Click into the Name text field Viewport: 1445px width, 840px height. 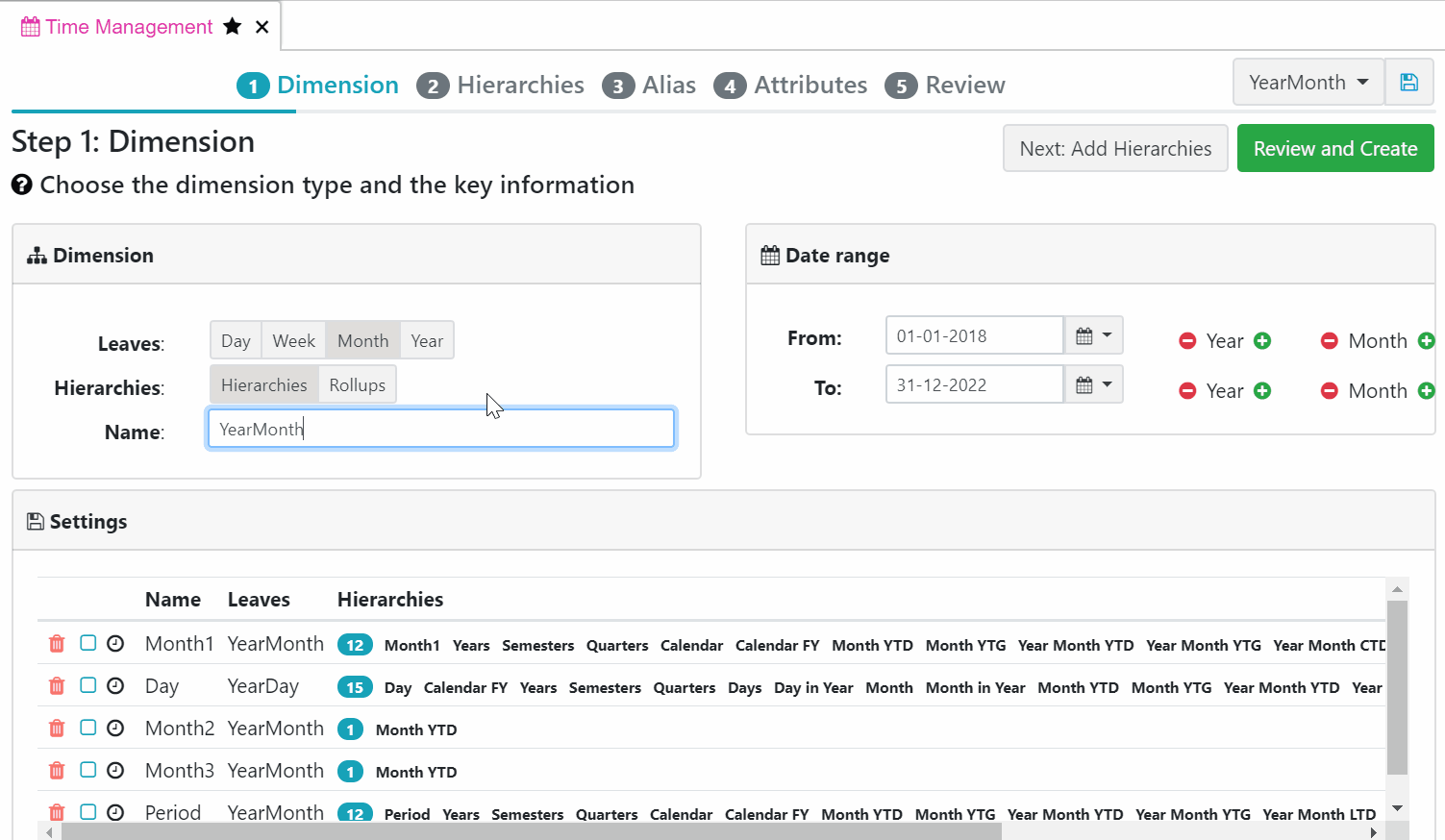click(440, 429)
